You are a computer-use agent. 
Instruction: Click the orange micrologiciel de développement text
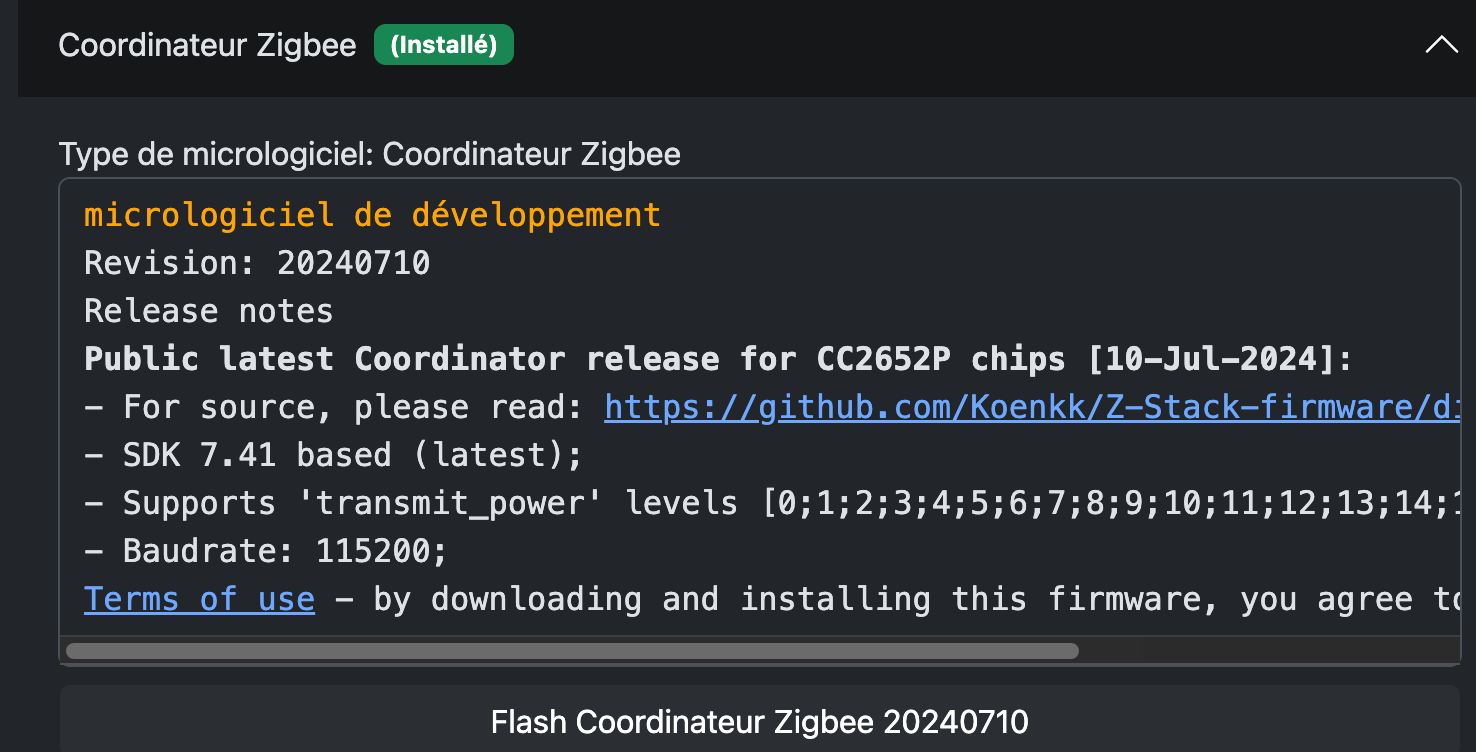coord(372,215)
